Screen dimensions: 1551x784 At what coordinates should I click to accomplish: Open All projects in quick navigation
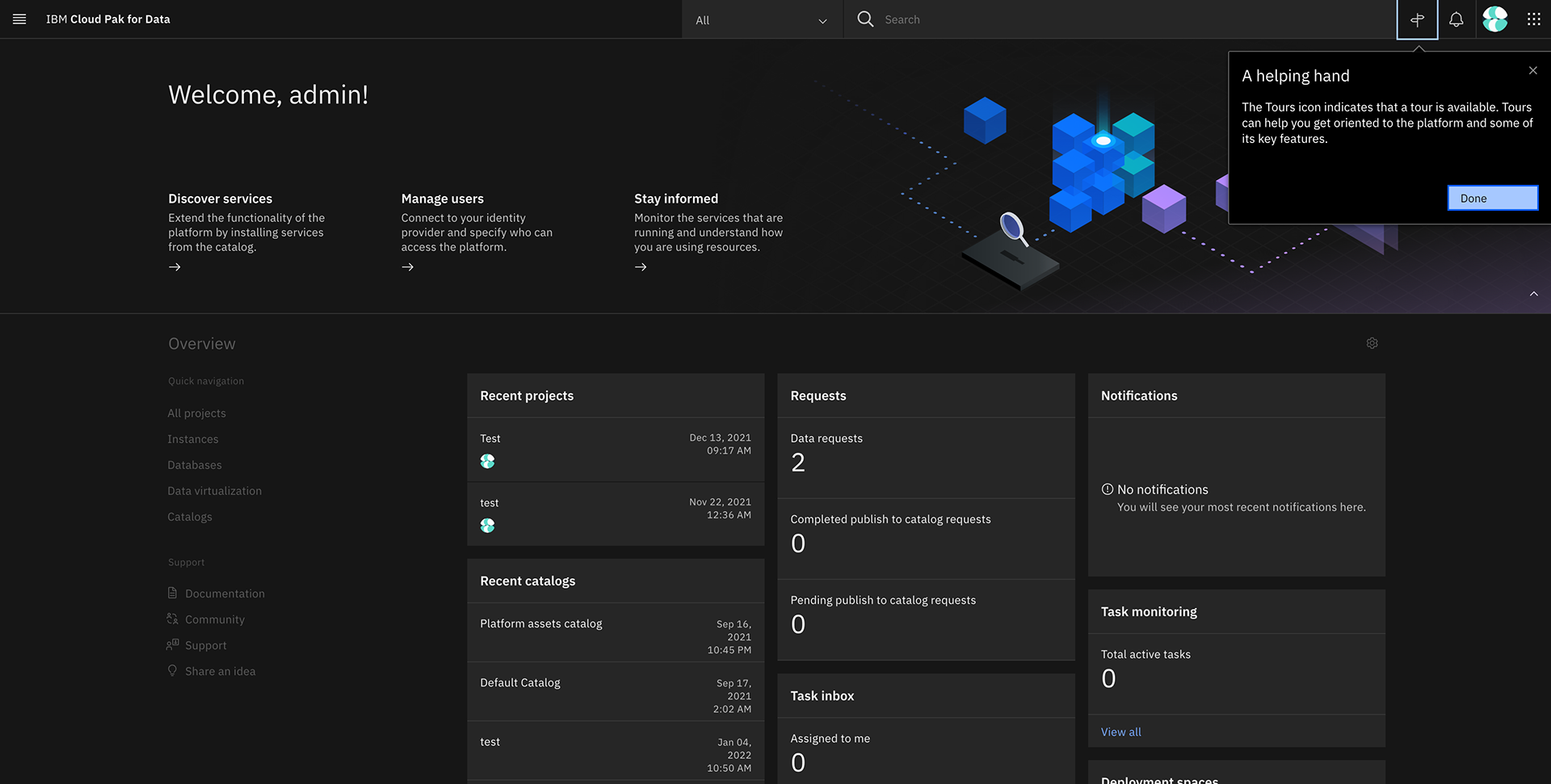[196, 413]
